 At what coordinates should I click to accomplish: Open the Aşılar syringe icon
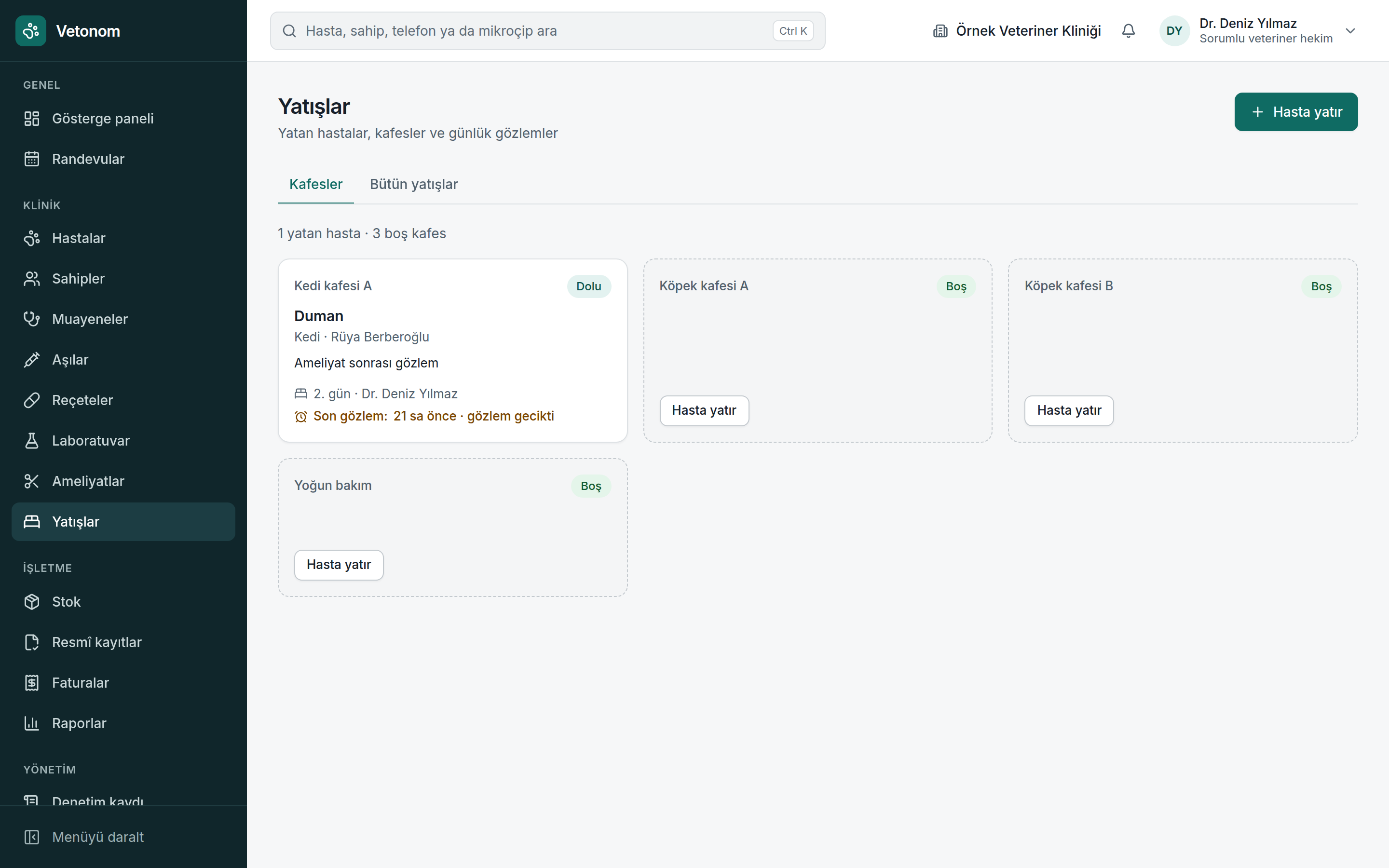click(31, 360)
